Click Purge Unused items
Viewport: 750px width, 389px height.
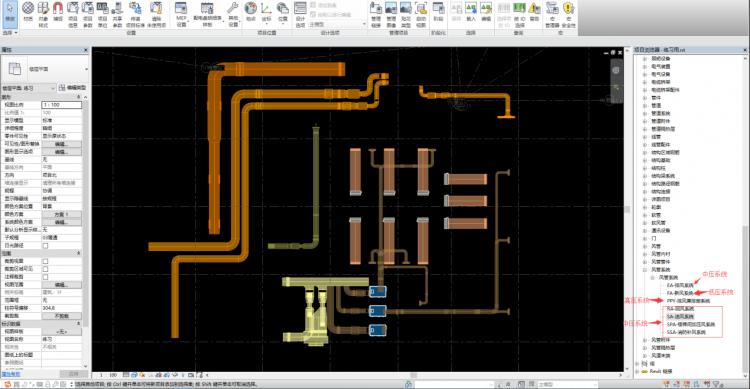click(x=156, y=14)
